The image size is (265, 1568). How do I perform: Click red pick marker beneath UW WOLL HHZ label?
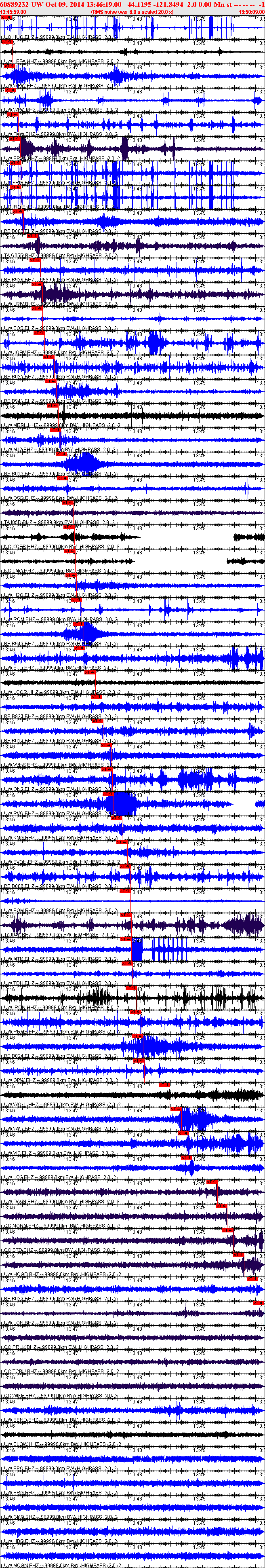click(x=176, y=1109)
